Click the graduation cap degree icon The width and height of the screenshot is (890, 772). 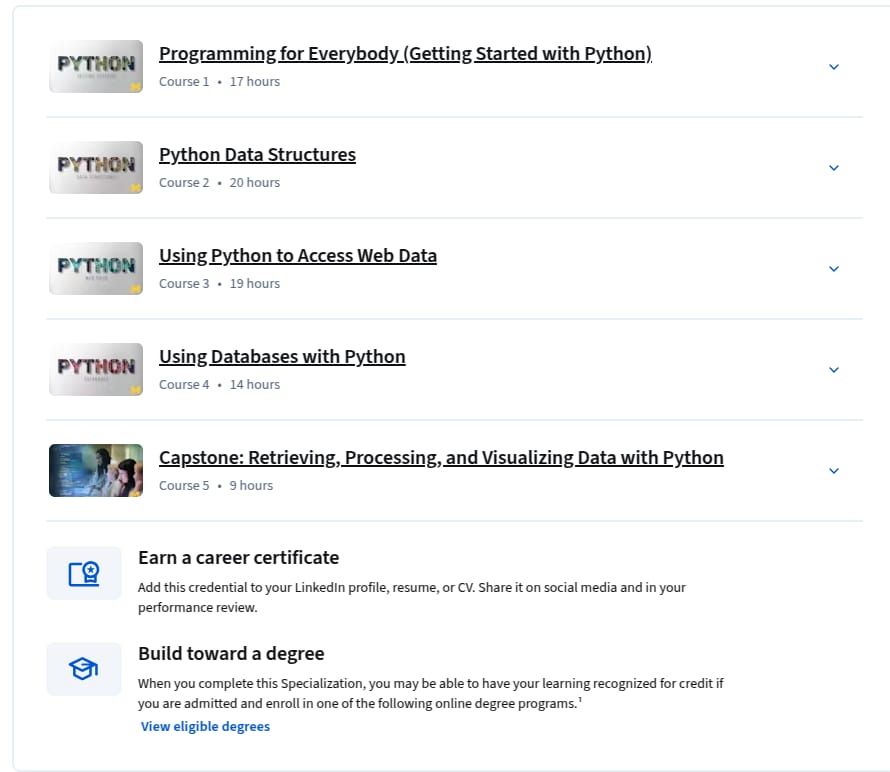tap(84, 669)
